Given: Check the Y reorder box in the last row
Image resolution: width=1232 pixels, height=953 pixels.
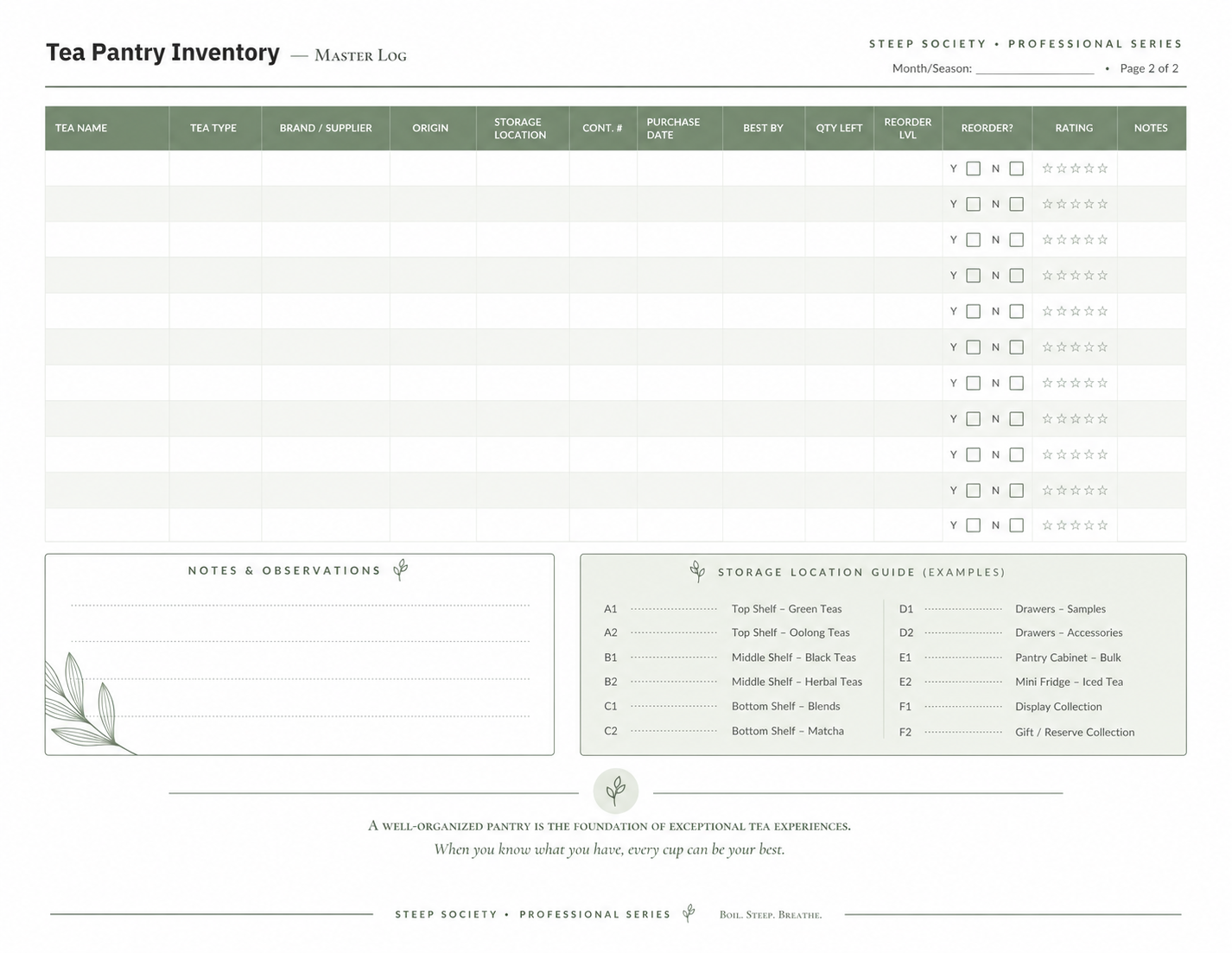Looking at the screenshot, I should tap(974, 525).
